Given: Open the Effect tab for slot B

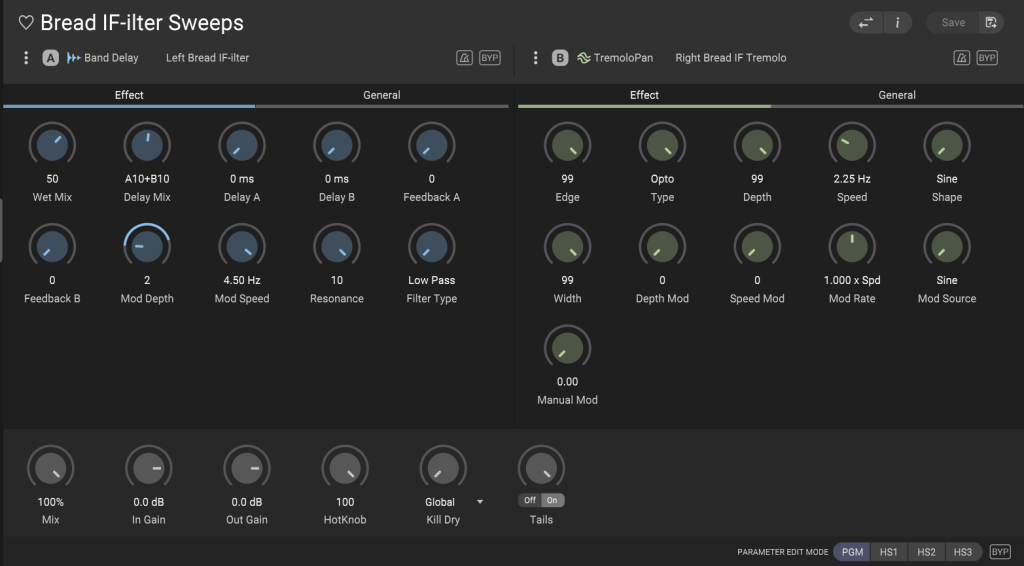Looking at the screenshot, I should click(645, 95).
